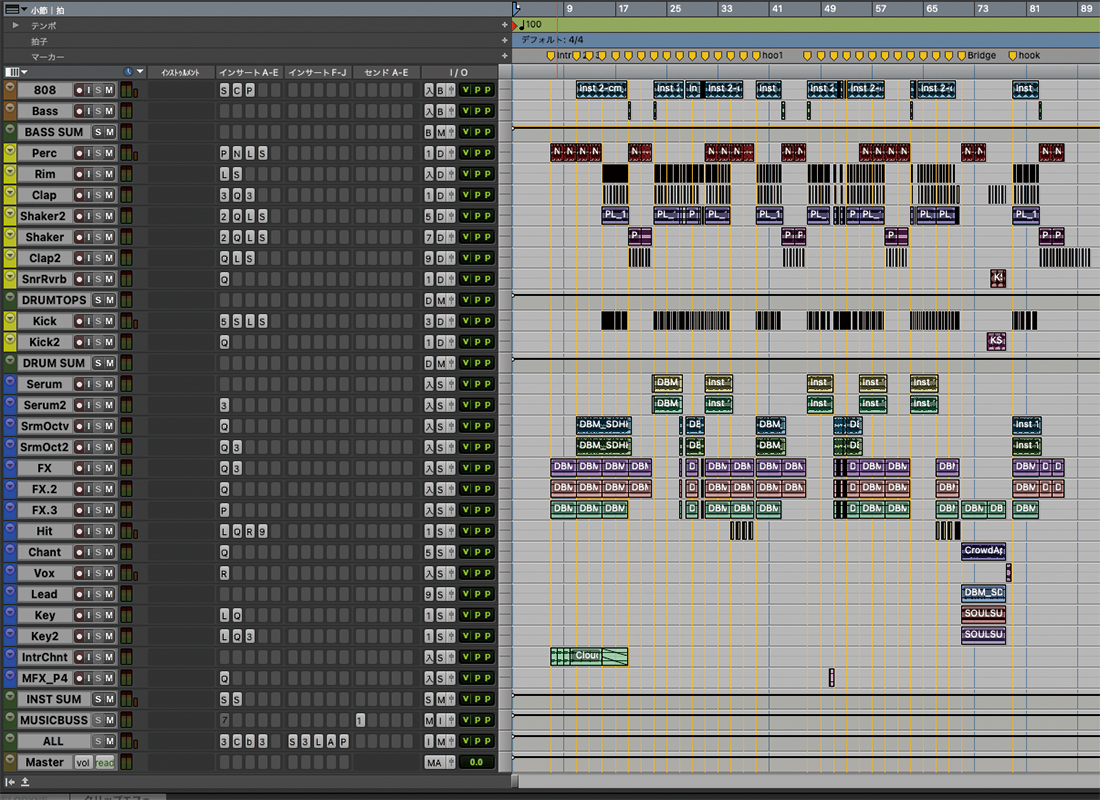
Task: Open insert C on the 808 track
Action: 236,90
